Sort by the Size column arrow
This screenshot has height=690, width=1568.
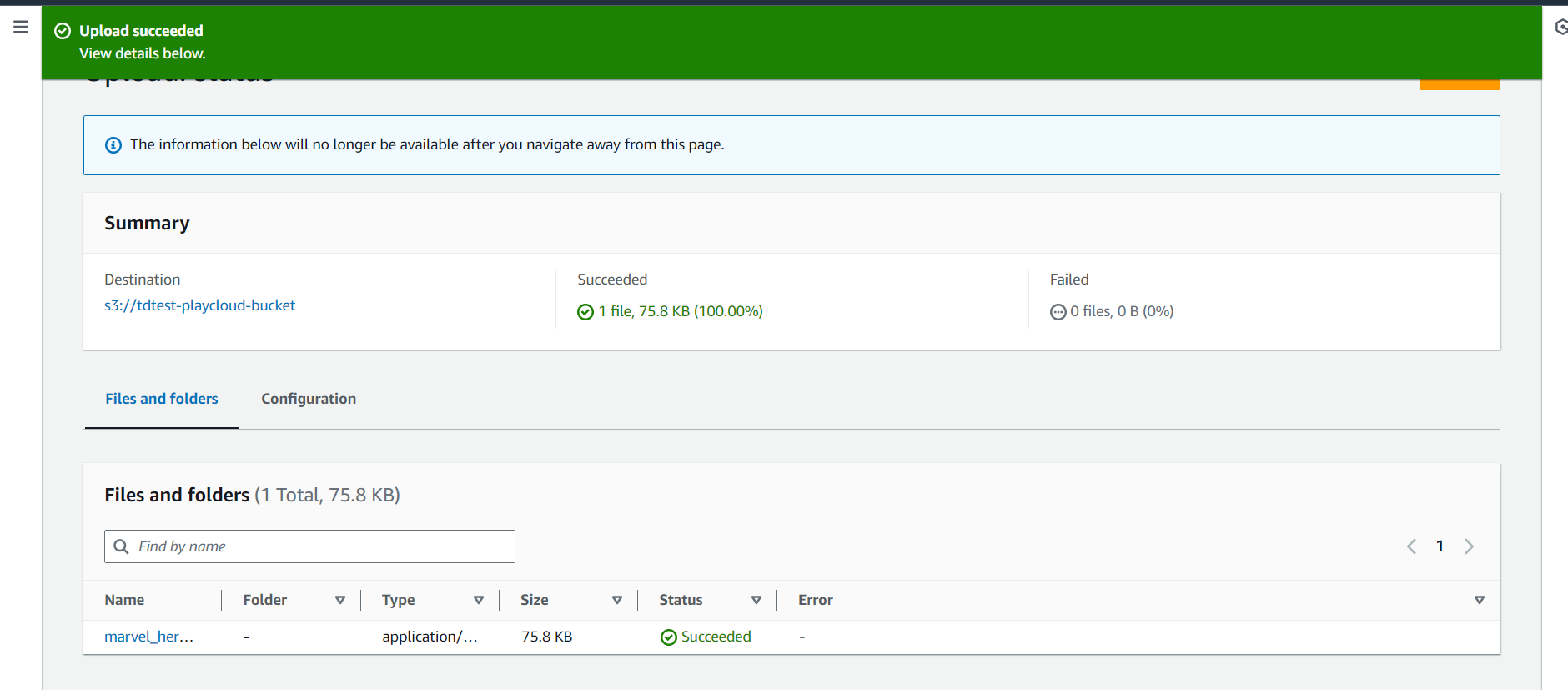617,600
